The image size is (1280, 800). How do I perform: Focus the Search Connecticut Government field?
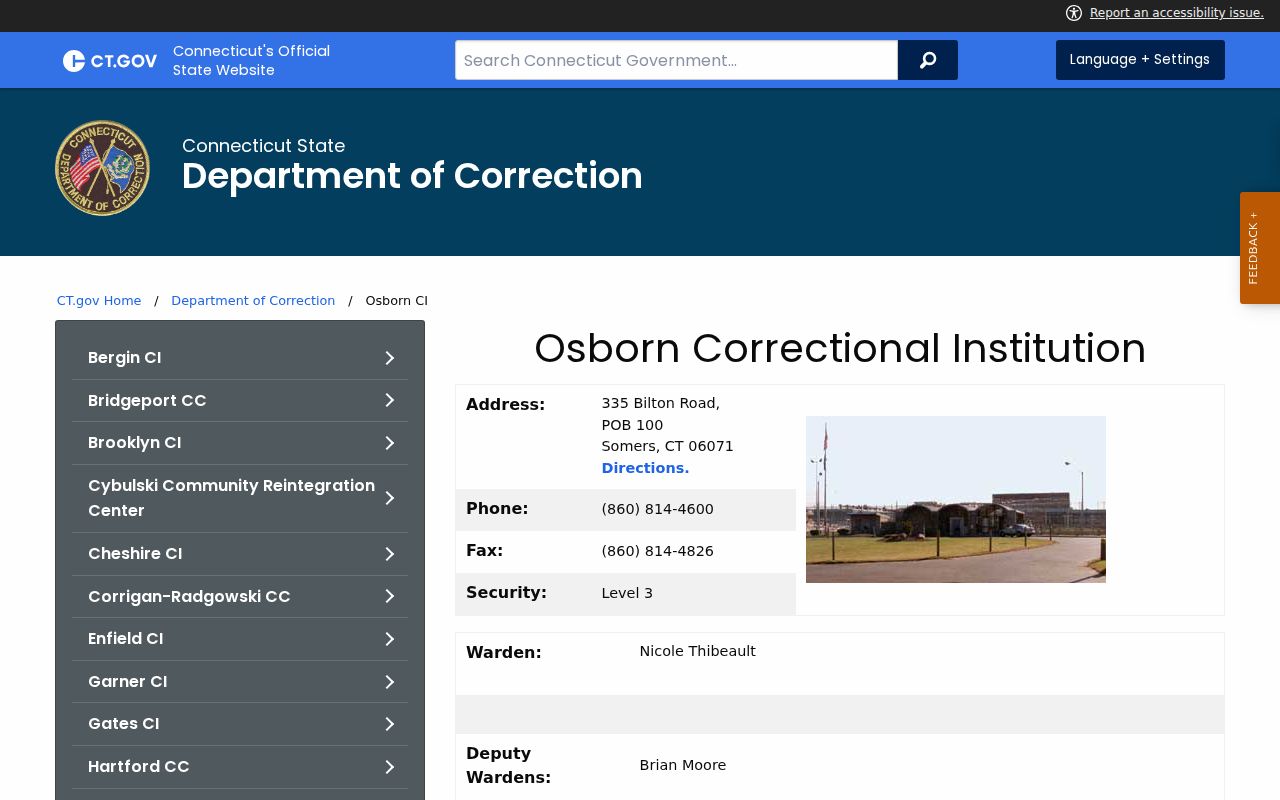tap(676, 60)
